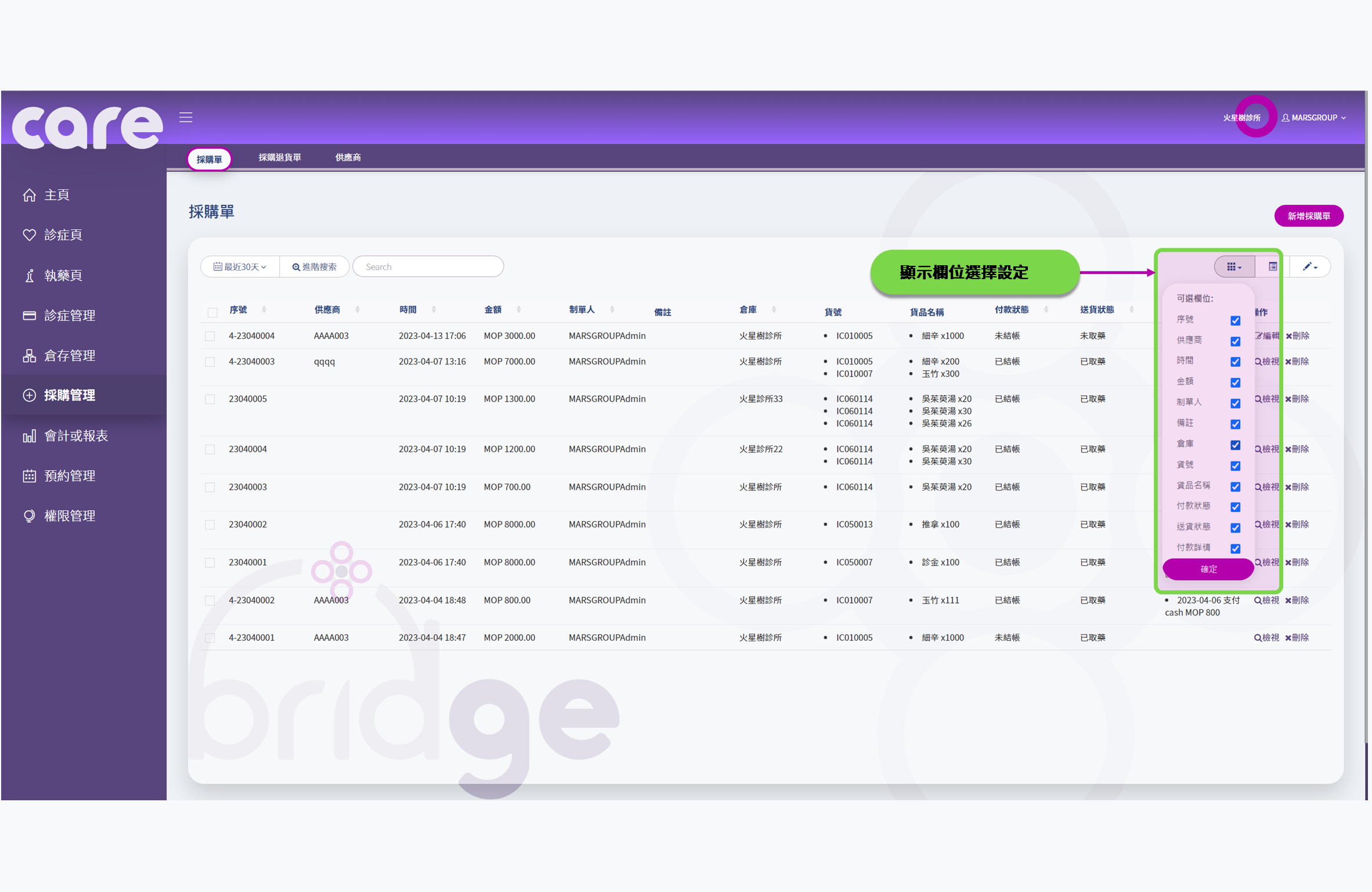Select the 診症頁 heart icon
The height and width of the screenshot is (892, 1372).
62,235
